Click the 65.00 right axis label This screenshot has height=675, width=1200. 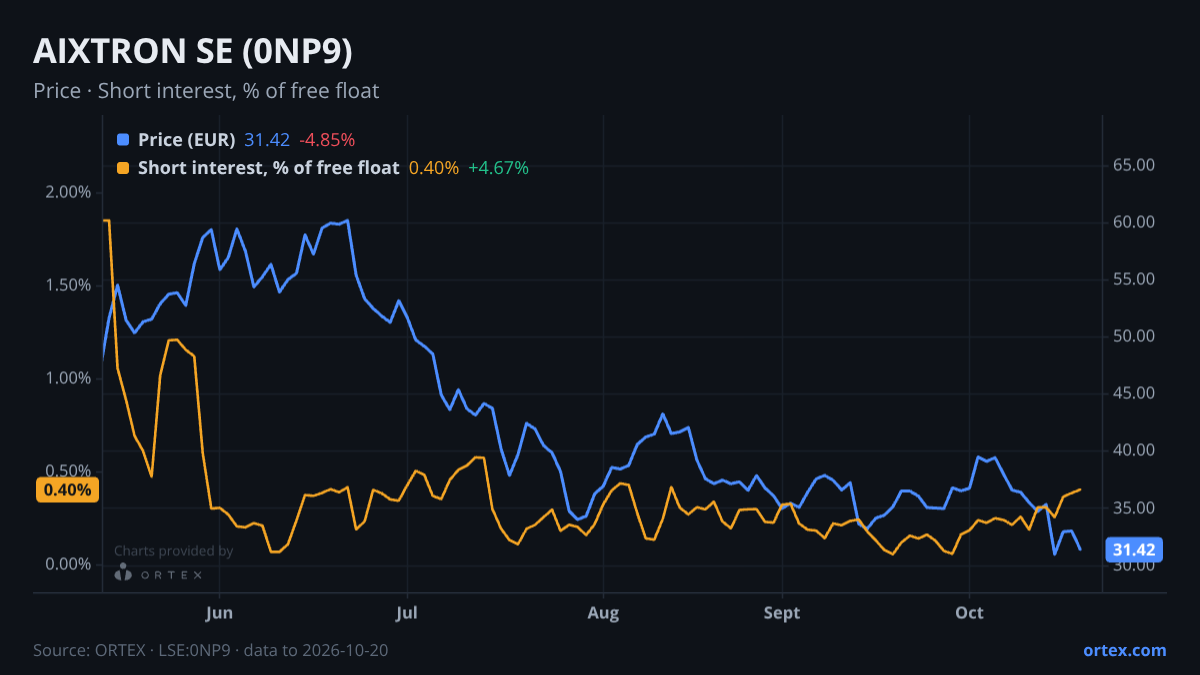[x=1134, y=165]
